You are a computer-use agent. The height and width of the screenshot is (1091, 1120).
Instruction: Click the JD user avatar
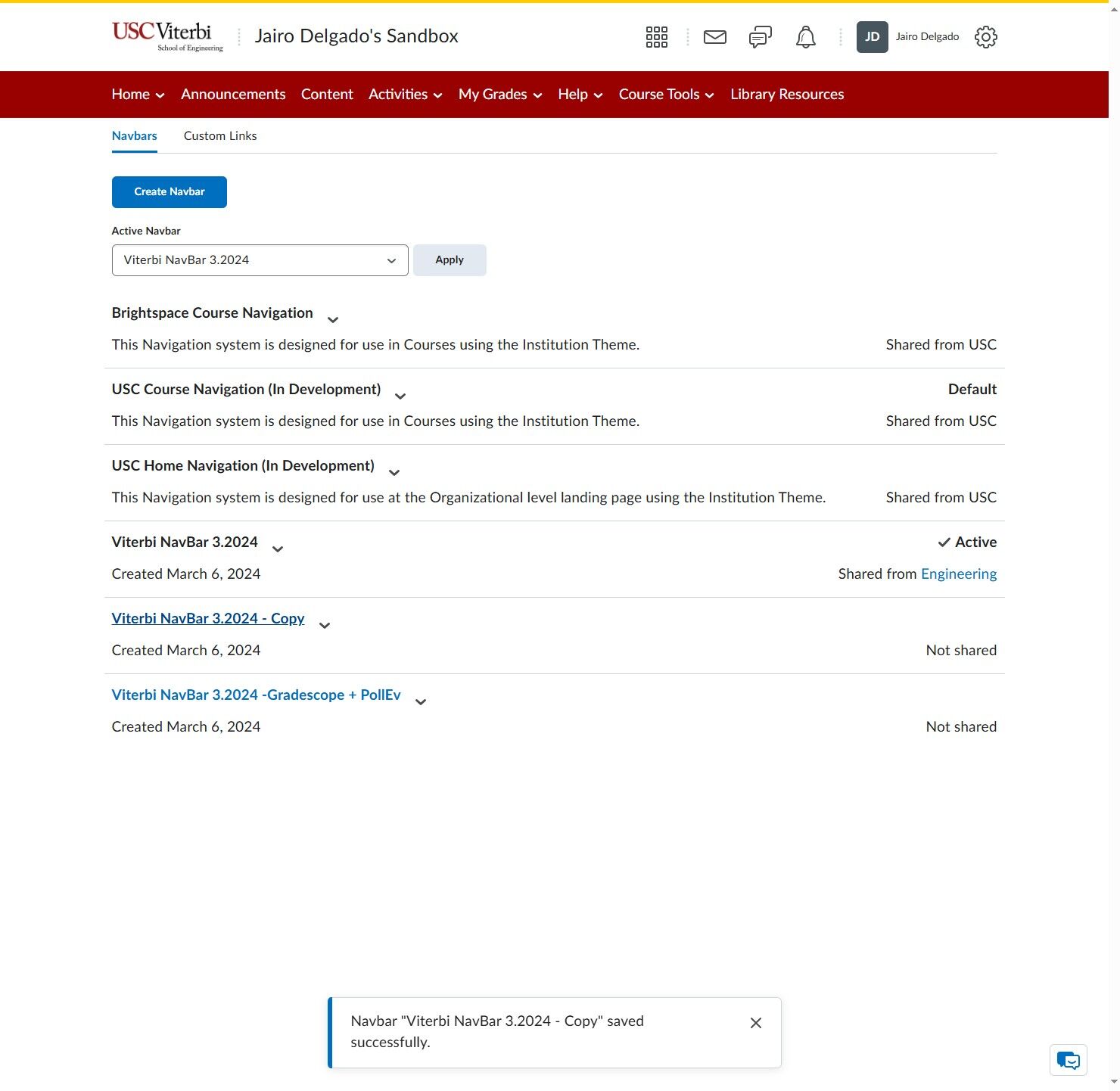[872, 37]
